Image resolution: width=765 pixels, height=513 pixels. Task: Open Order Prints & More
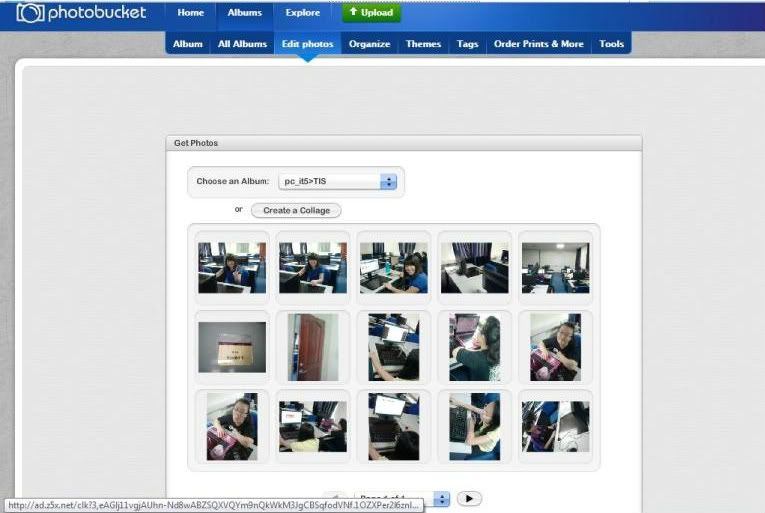click(538, 44)
